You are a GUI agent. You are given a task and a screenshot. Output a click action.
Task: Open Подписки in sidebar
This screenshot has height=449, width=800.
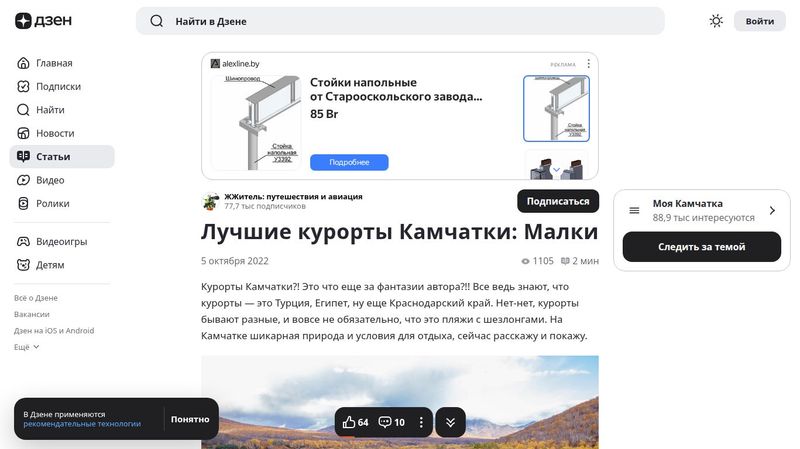62,86
